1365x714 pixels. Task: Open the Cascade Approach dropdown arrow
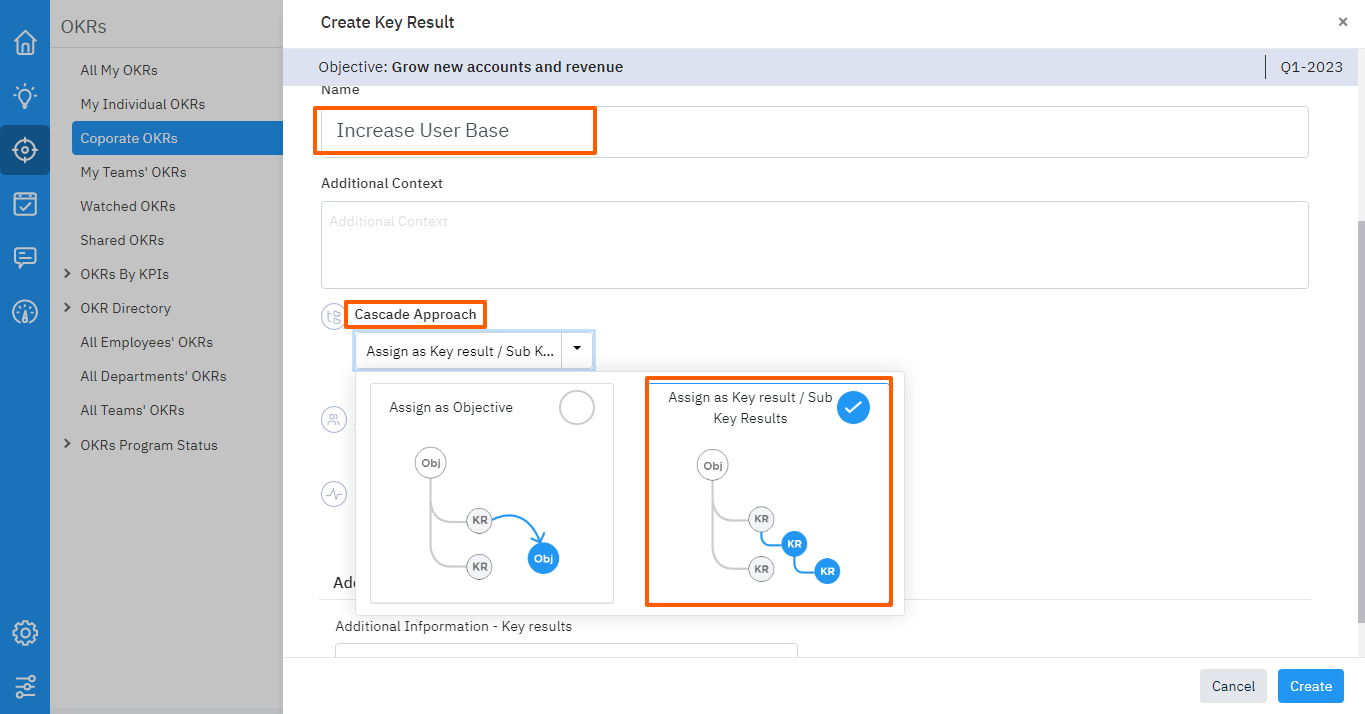pyautogui.click(x=577, y=350)
